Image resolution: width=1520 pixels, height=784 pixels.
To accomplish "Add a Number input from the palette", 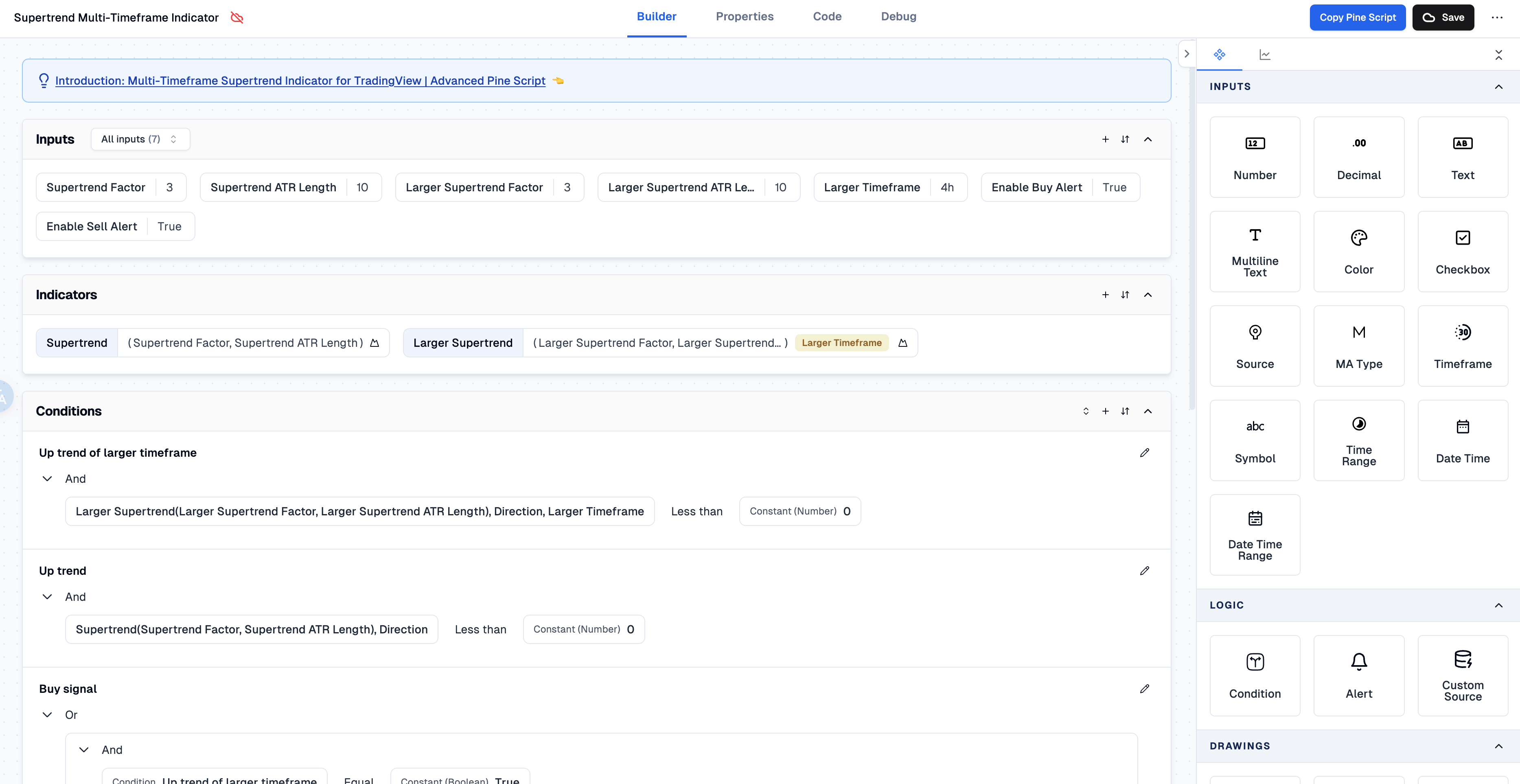I will (1255, 157).
